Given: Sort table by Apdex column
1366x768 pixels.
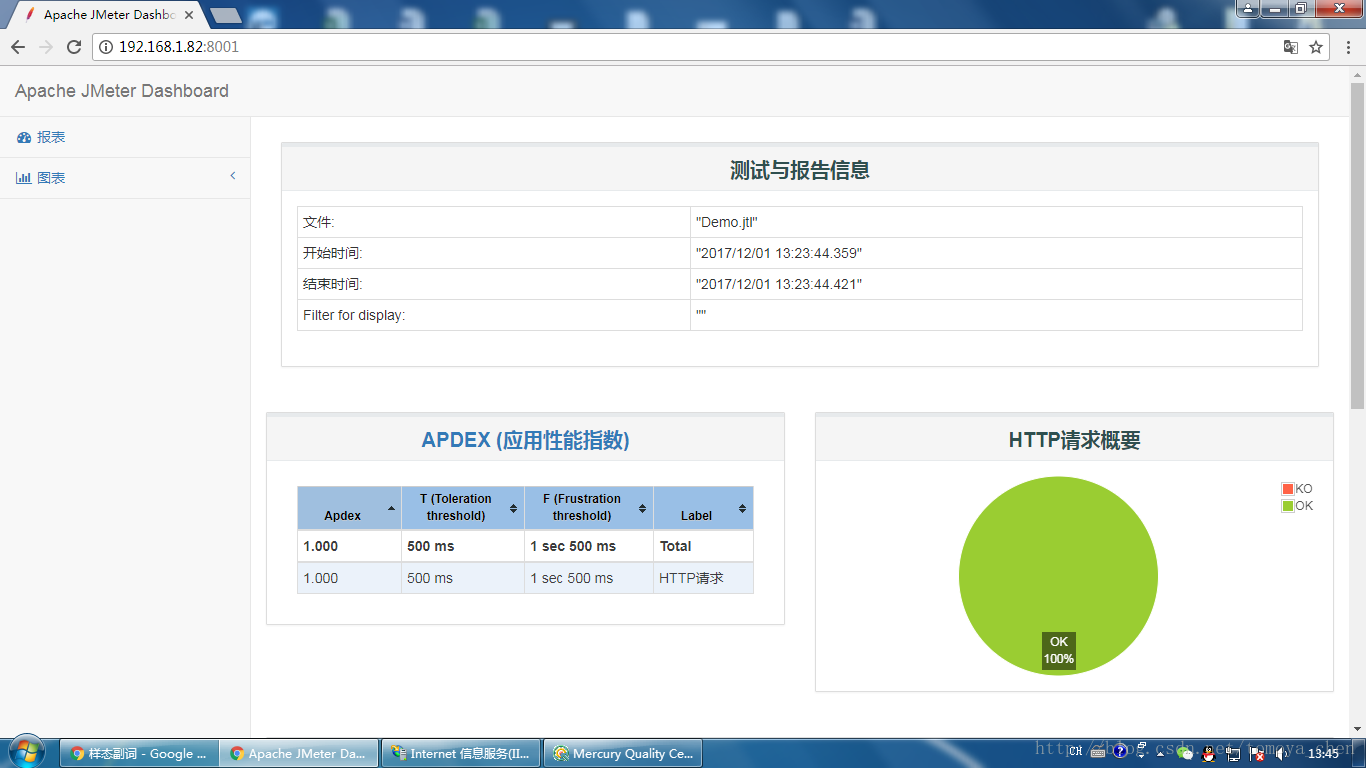Looking at the screenshot, I should click(x=349, y=508).
